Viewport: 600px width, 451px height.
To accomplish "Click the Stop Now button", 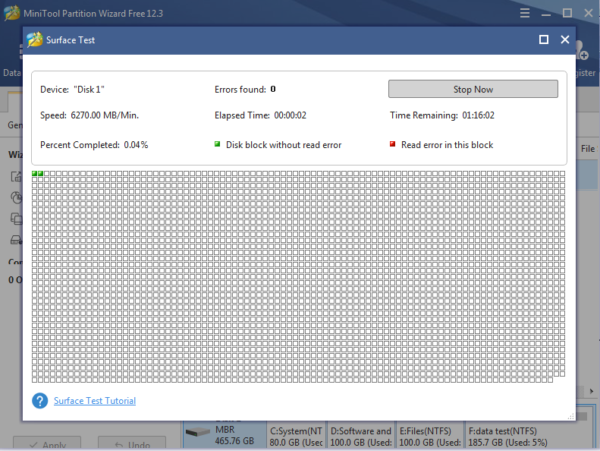I will (473, 89).
